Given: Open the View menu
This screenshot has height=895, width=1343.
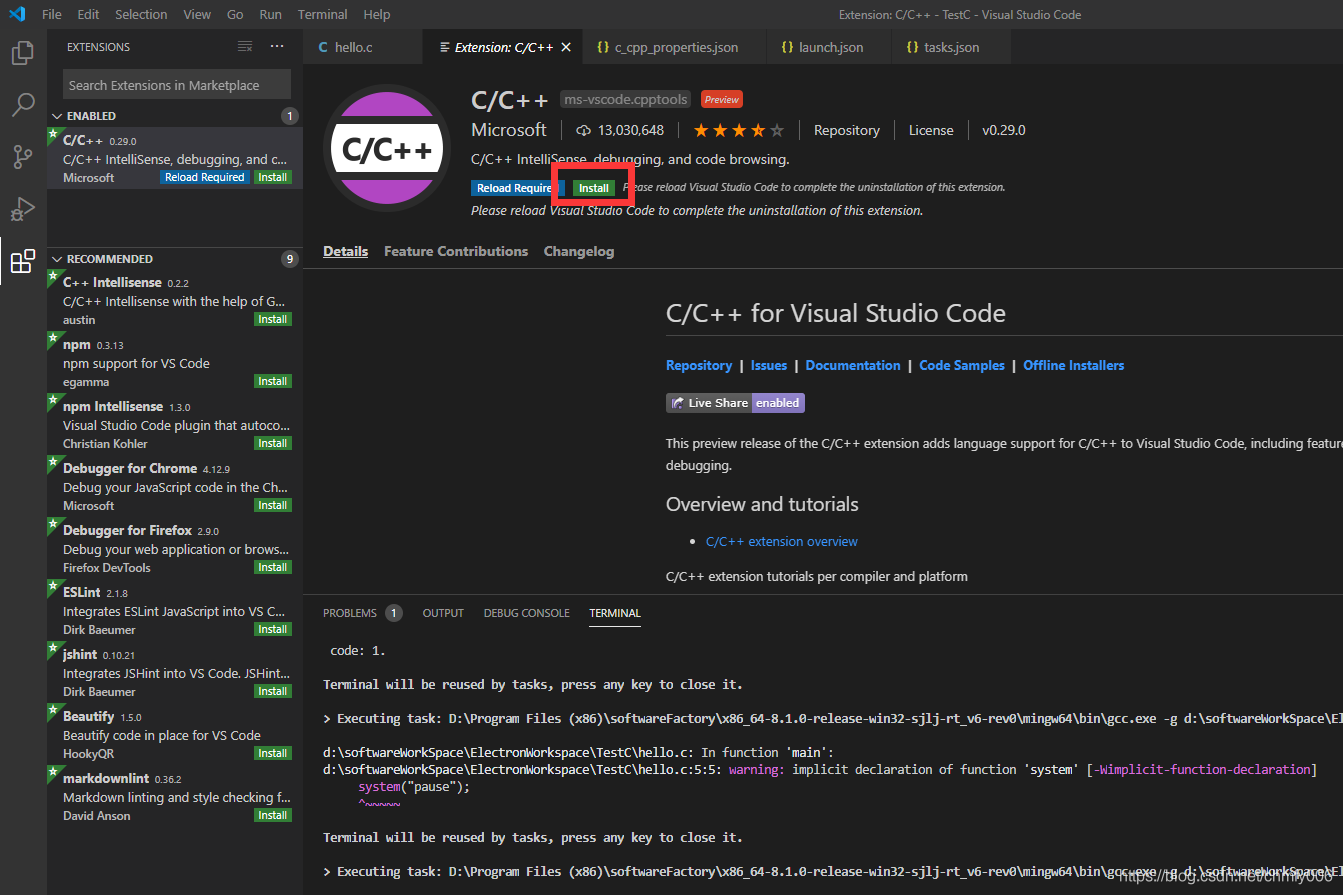Looking at the screenshot, I should point(197,14).
